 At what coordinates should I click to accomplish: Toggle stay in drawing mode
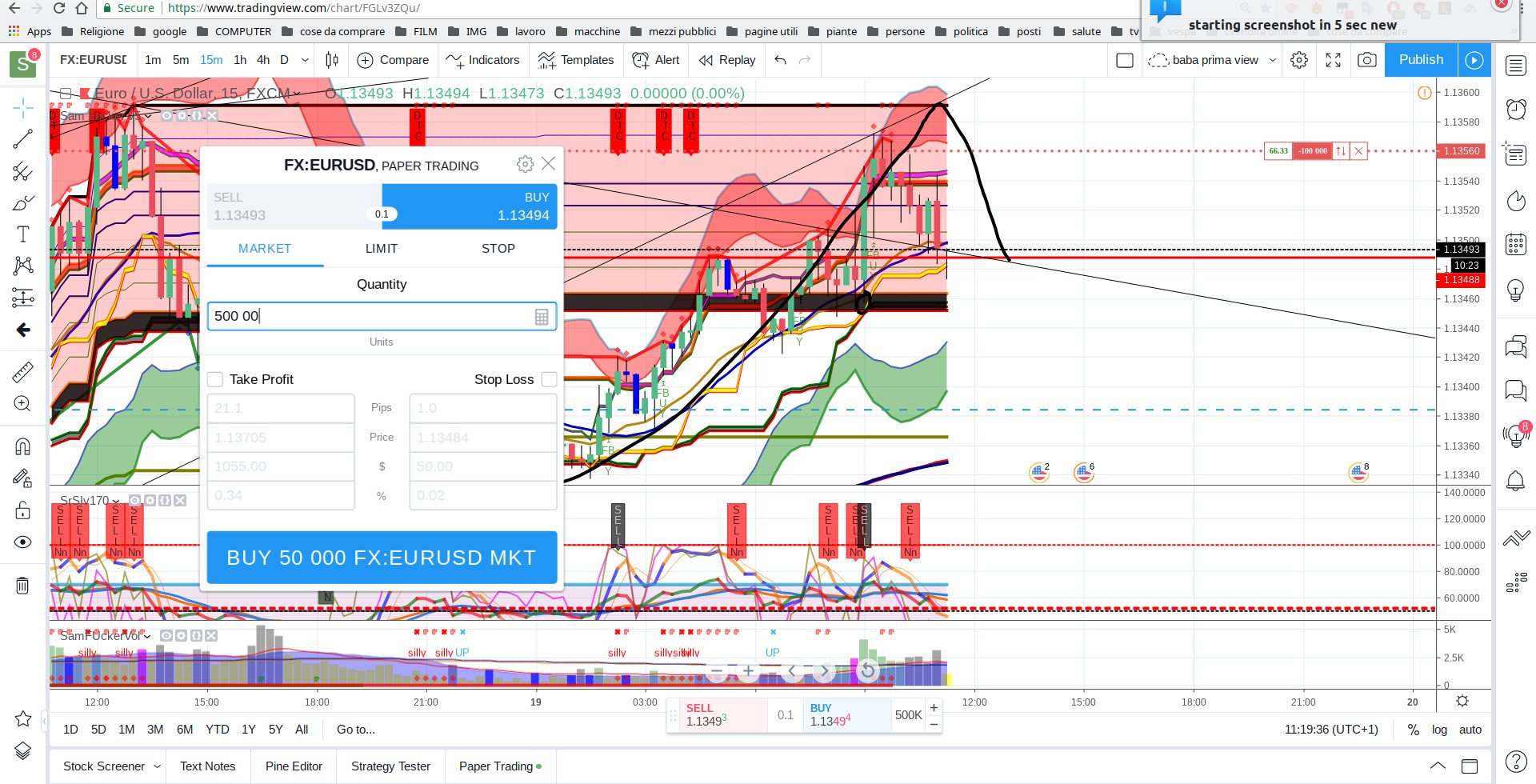click(22, 478)
